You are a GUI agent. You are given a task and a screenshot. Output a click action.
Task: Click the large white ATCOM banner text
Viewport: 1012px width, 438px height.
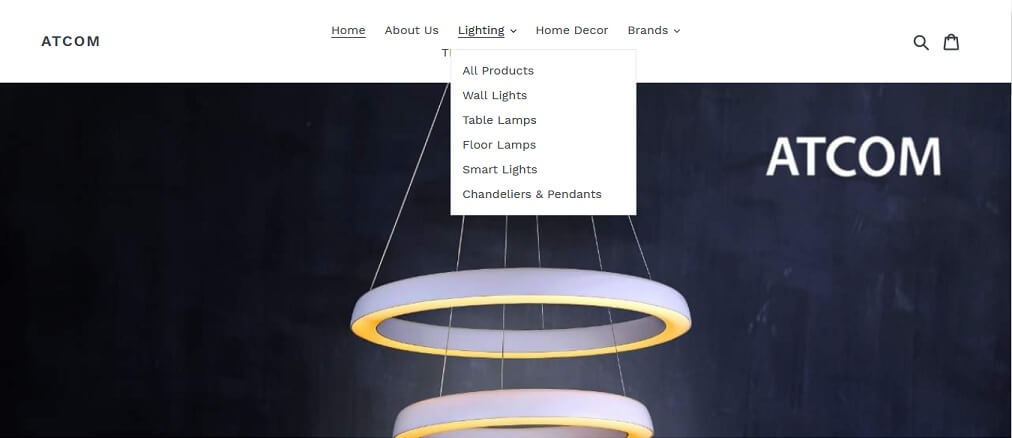(x=853, y=157)
